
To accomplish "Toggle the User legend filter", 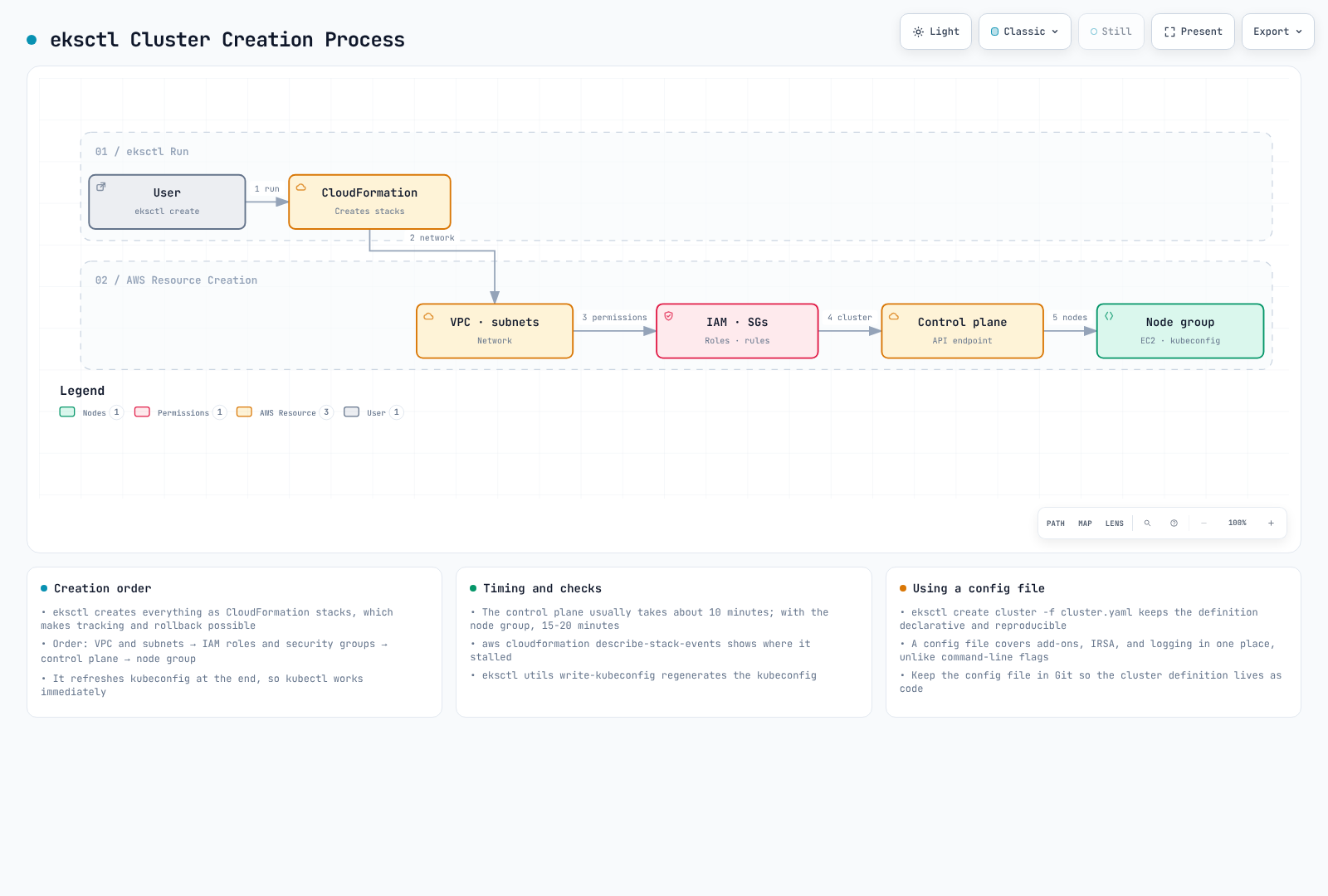I will coord(373,412).
